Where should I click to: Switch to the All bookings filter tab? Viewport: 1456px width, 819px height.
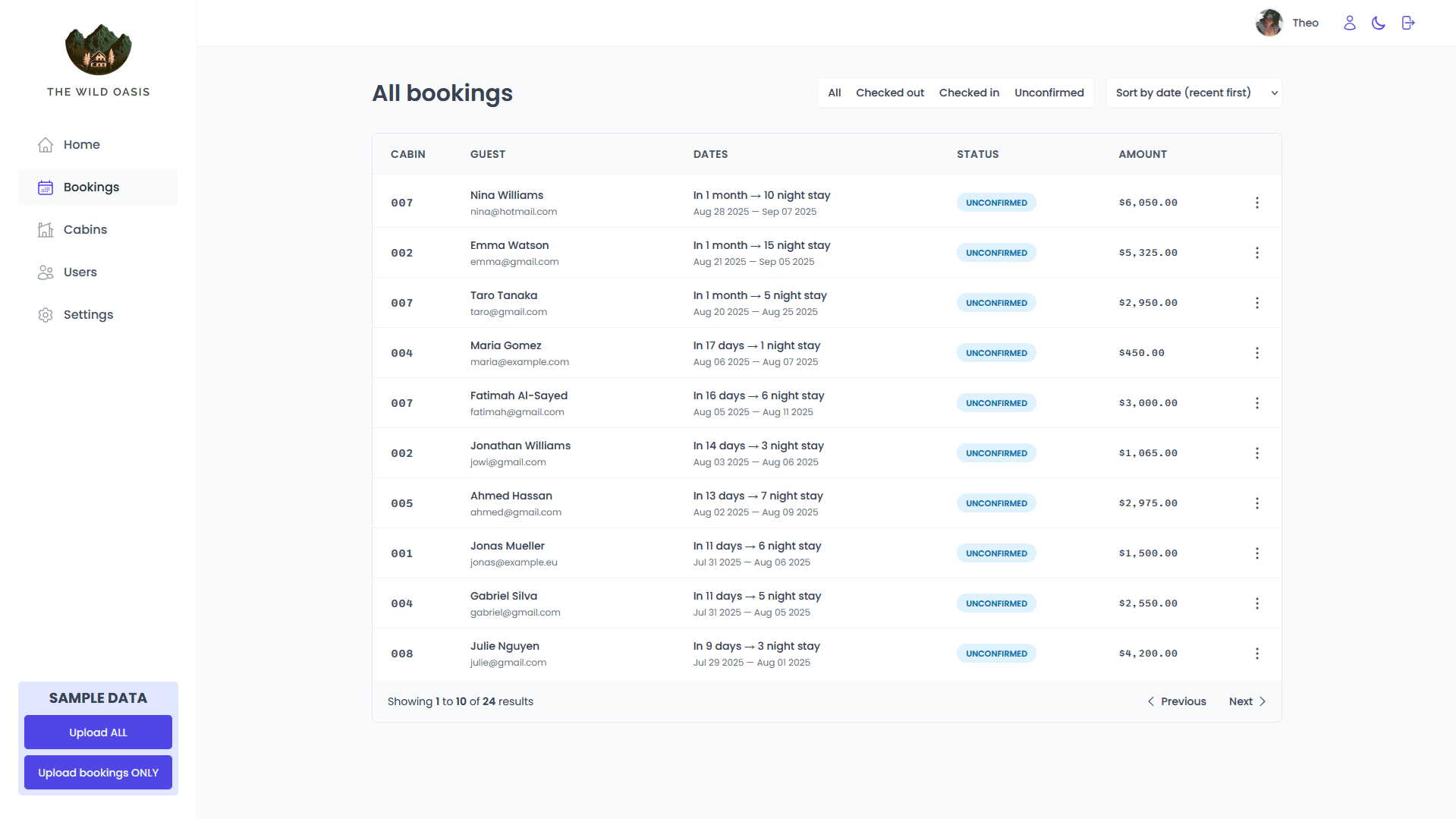[x=834, y=92]
